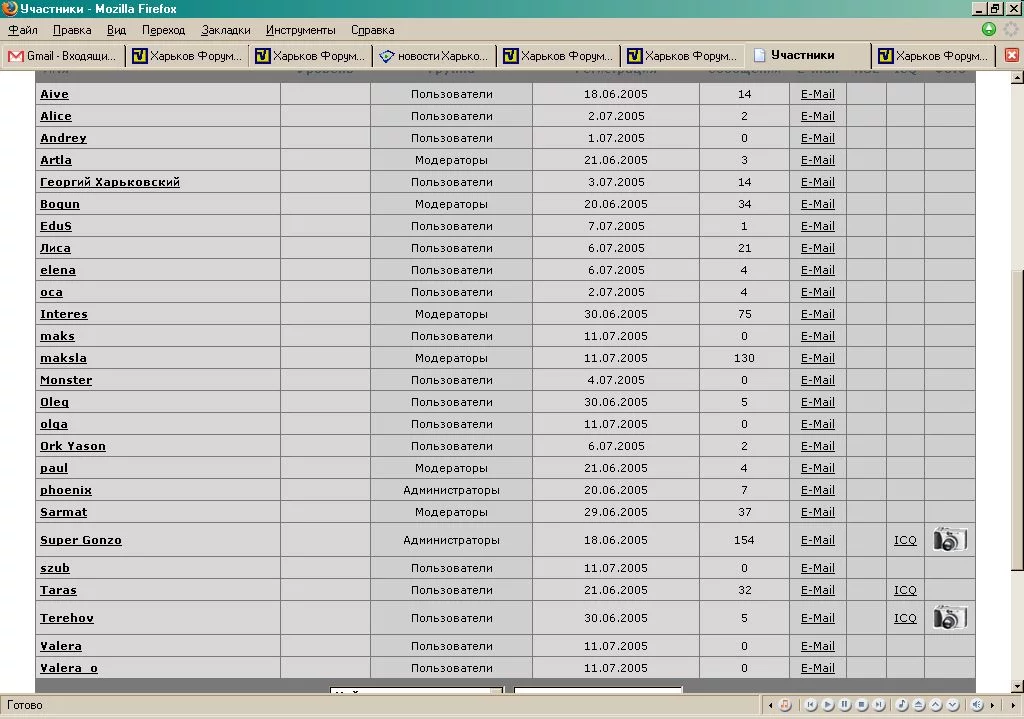The image size is (1024, 719).
Task: Click the ICQ link for Taras
Action: pyautogui.click(x=904, y=590)
